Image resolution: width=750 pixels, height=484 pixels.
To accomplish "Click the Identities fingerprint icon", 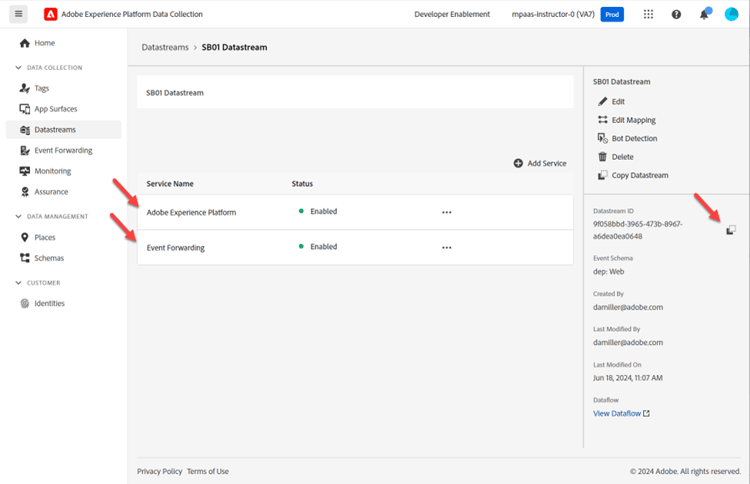I will 24,303.
